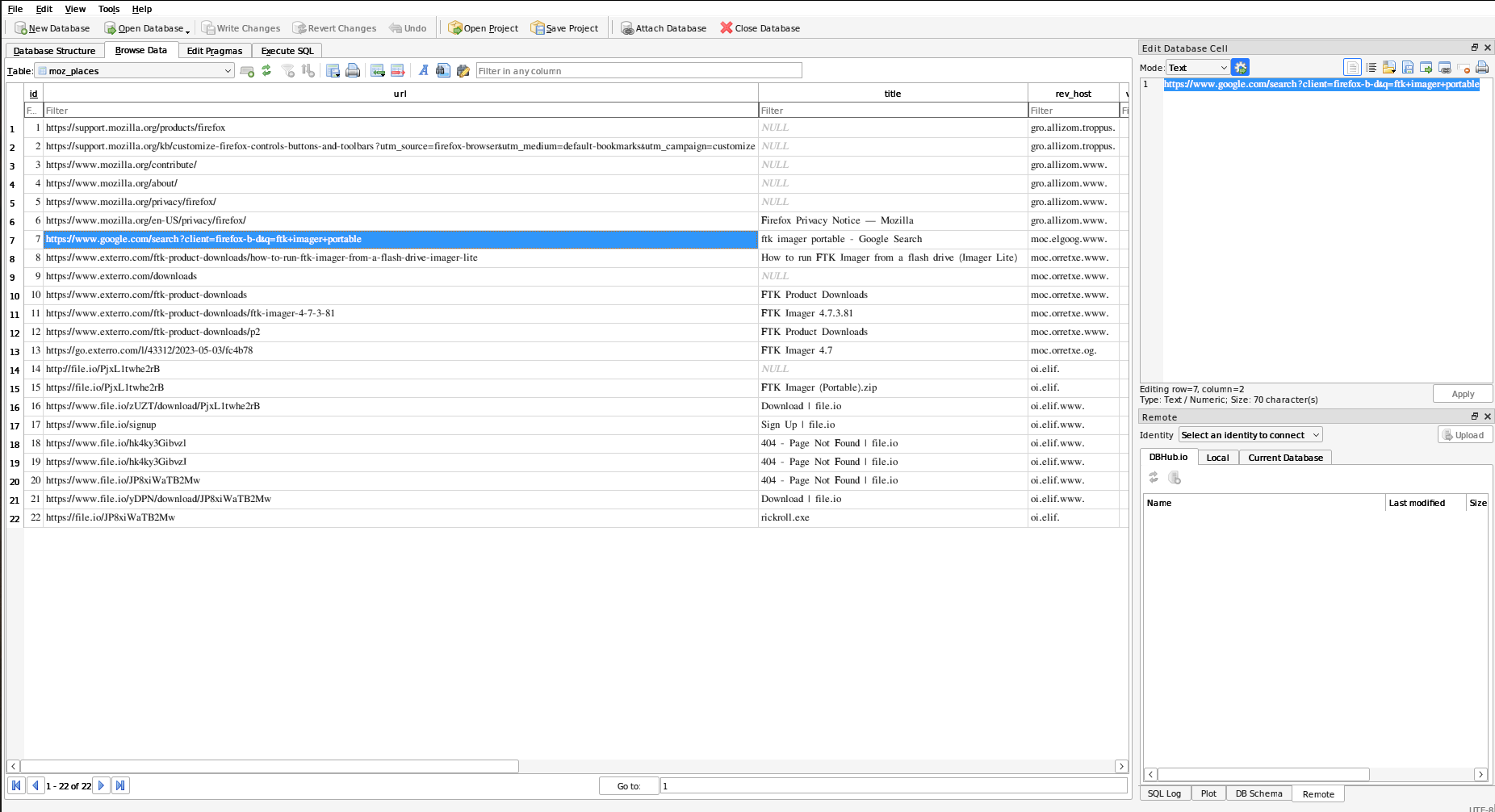Select row 10 header
The image size is (1495, 812).
click(15, 296)
